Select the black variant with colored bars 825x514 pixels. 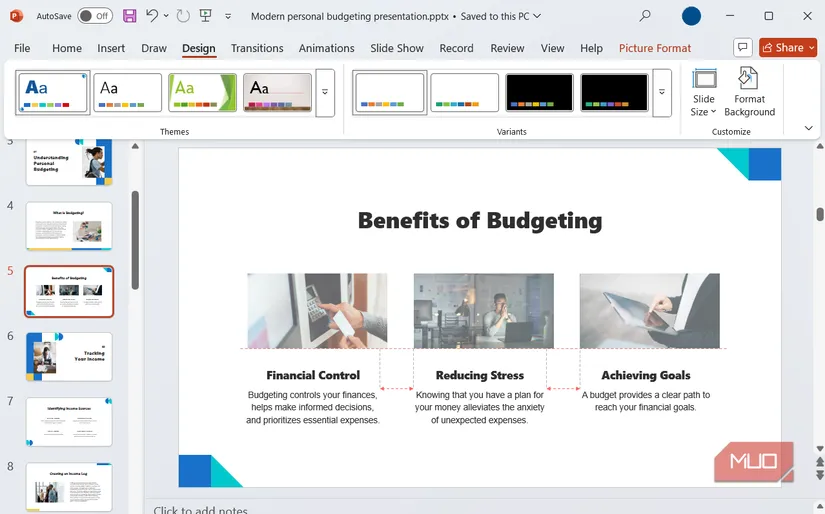pyautogui.click(x=540, y=92)
